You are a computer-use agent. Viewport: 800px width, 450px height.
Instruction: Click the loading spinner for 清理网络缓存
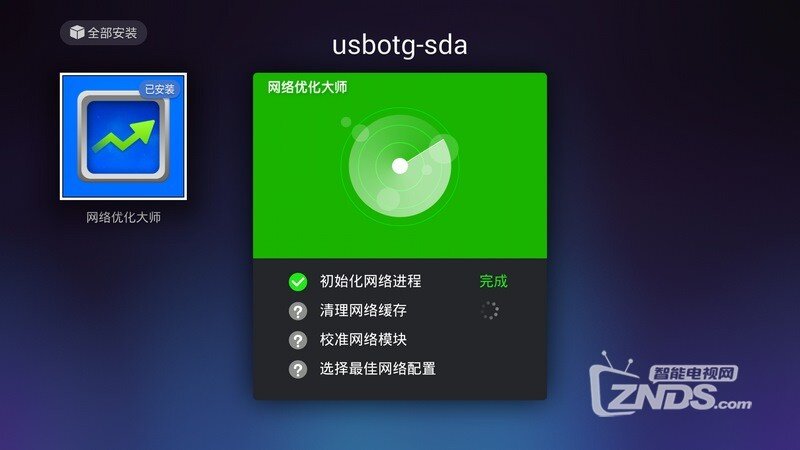[x=490, y=310]
